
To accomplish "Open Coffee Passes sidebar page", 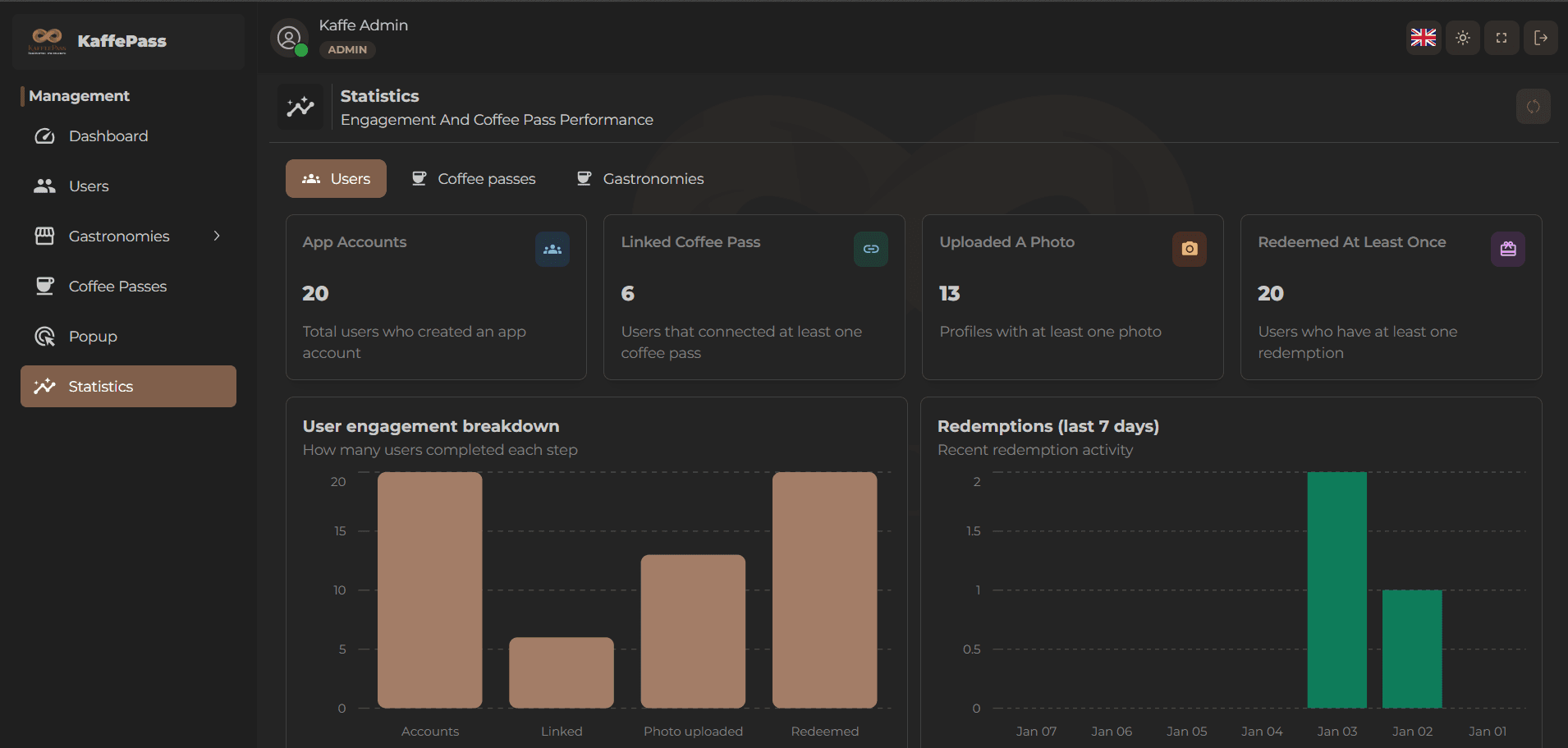I will [x=117, y=287].
